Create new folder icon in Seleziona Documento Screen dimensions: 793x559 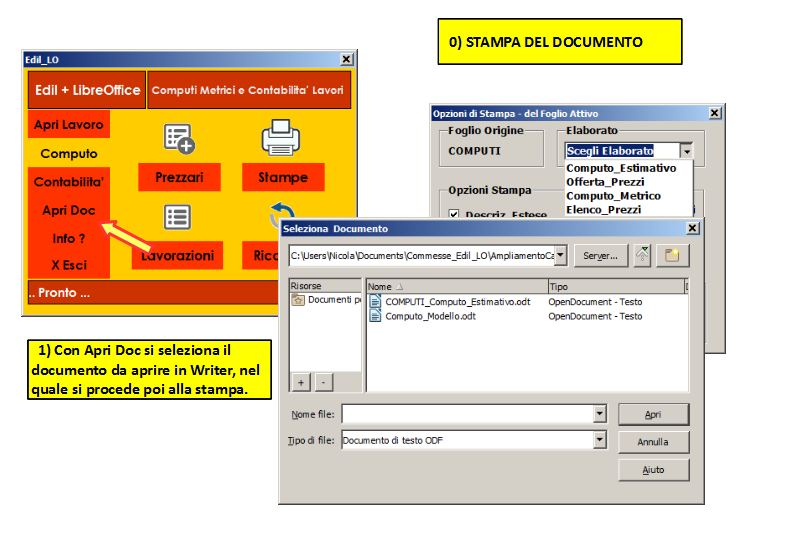(672, 255)
